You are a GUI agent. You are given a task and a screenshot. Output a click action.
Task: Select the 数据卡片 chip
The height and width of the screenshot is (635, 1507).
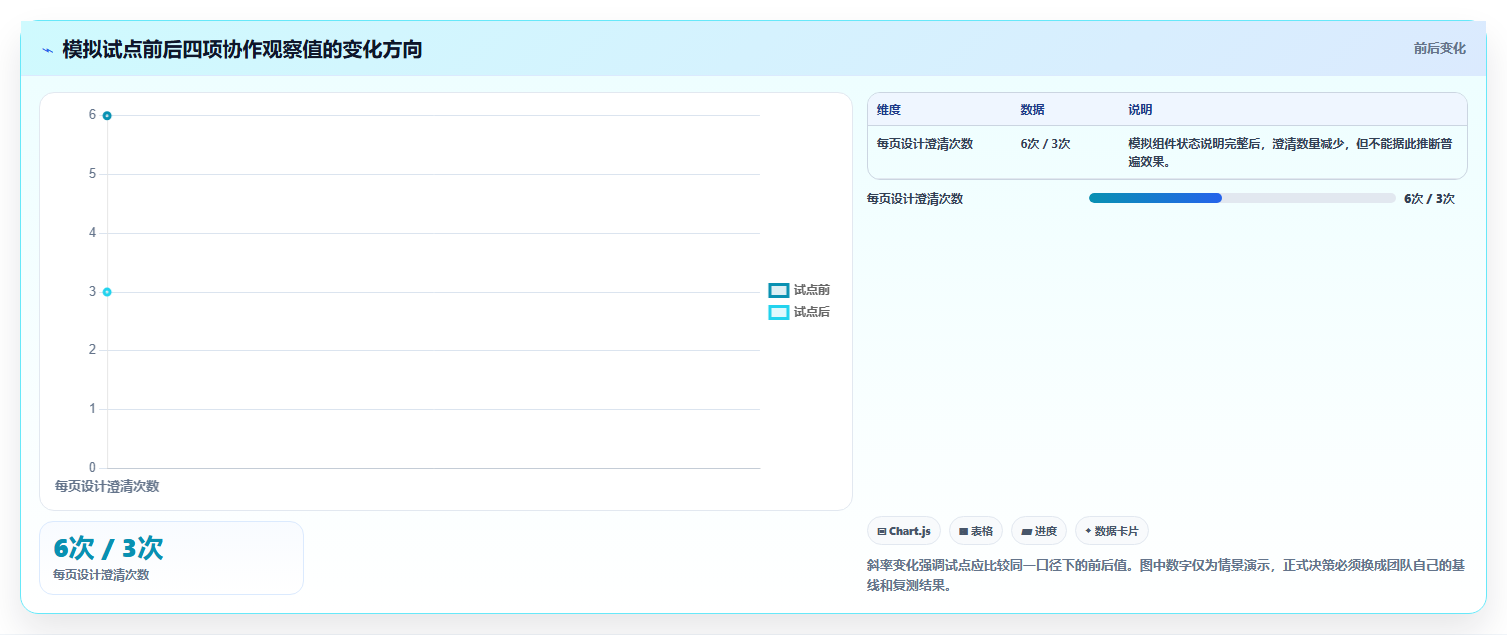click(1112, 531)
